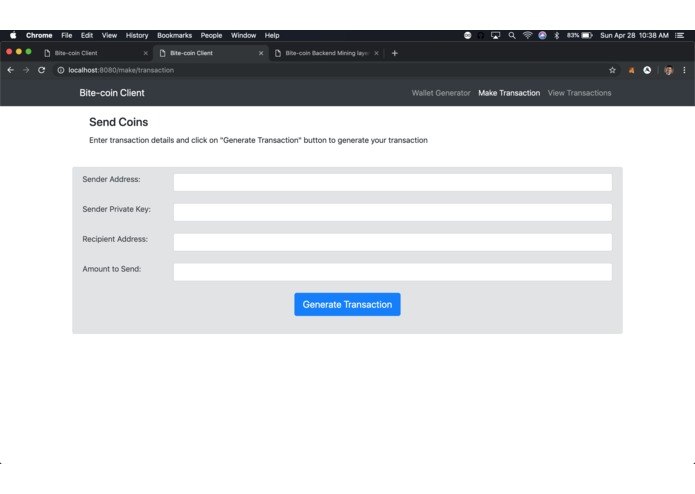Focus the Sender Private Key field

[392, 212]
